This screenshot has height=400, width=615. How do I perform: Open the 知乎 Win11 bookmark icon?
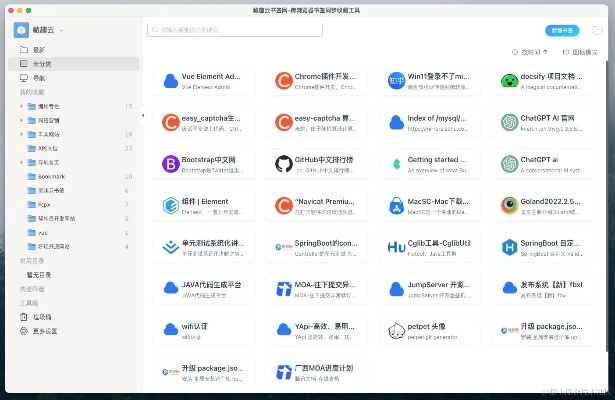click(x=396, y=80)
